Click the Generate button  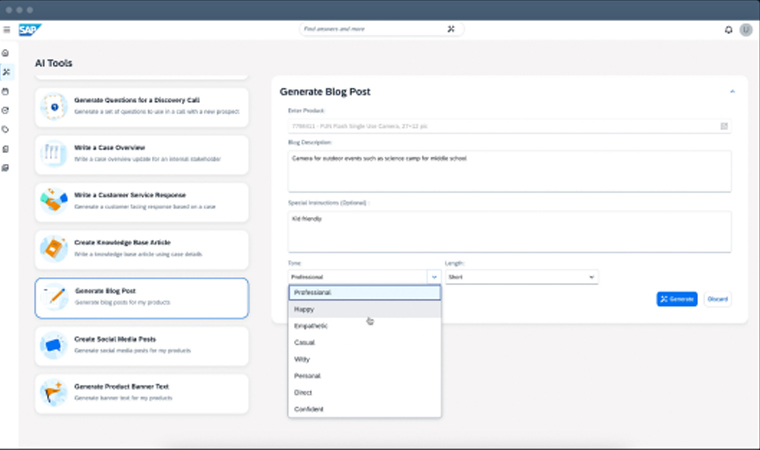tap(677, 299)
